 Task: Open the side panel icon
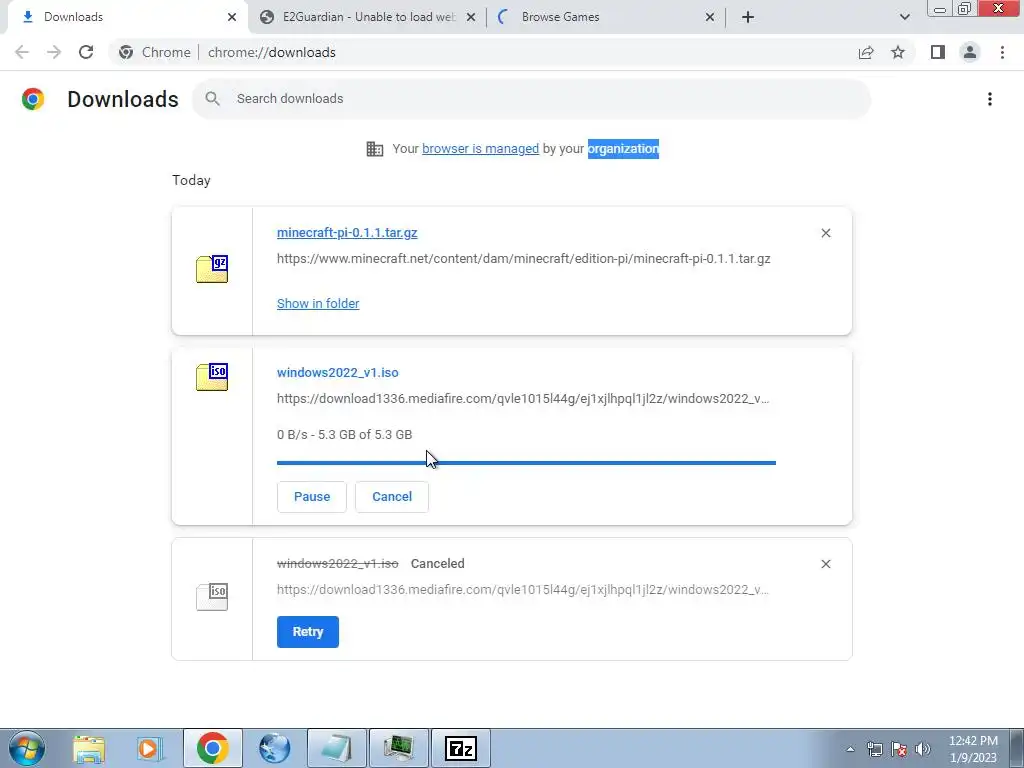(938, 52)
